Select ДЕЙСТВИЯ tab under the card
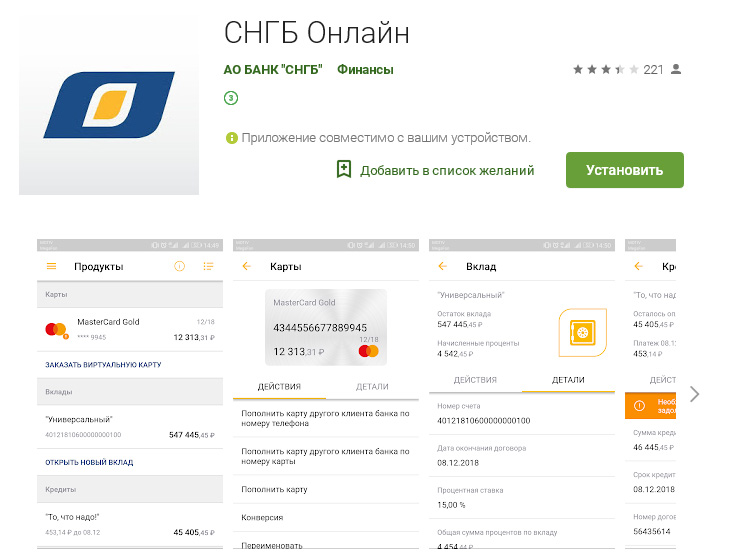 coord(279,386)
